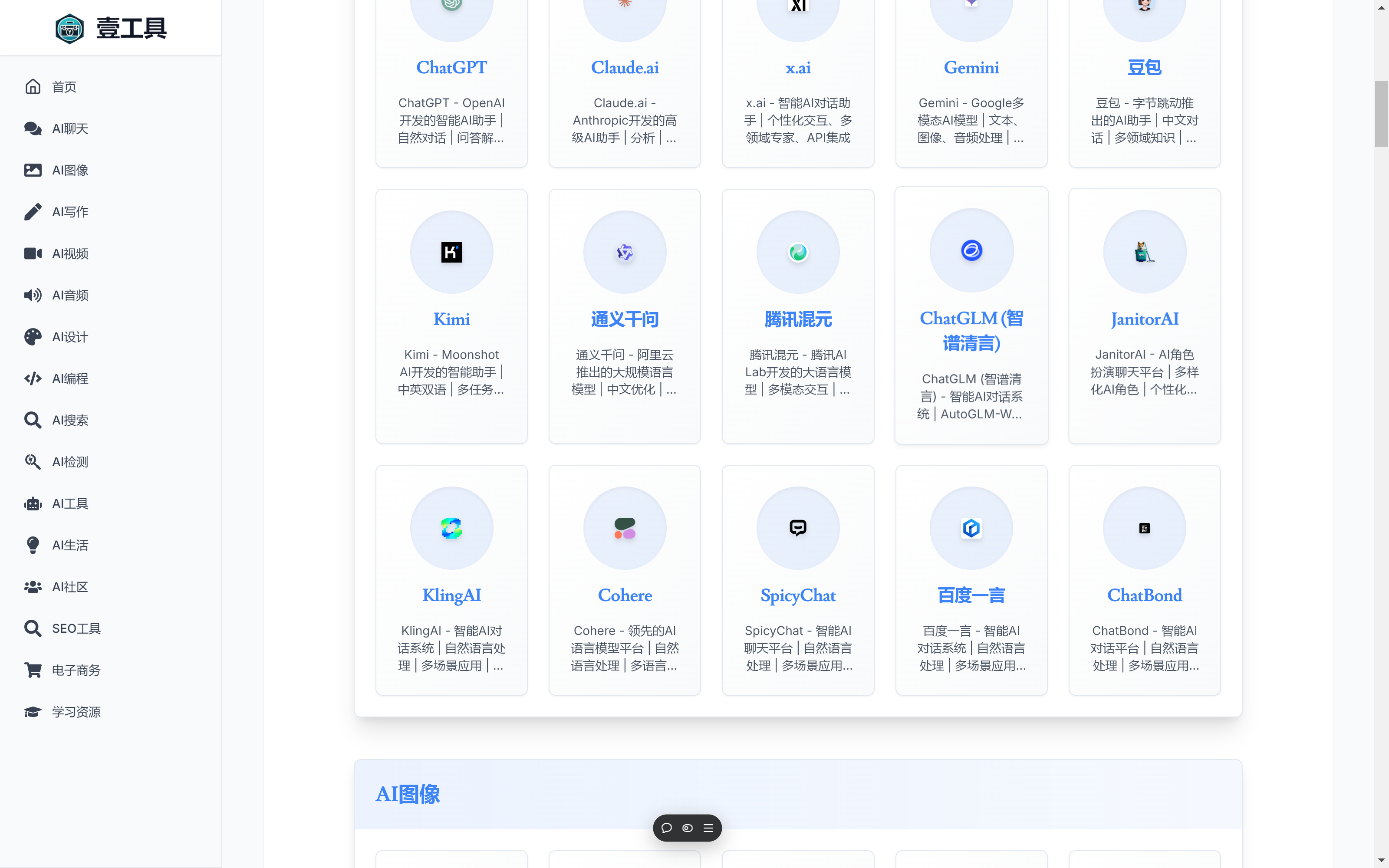This screenshot has height=868, width=1389.
Task: Open the 百度一言 title link
Action: click(x=971, y=595)
